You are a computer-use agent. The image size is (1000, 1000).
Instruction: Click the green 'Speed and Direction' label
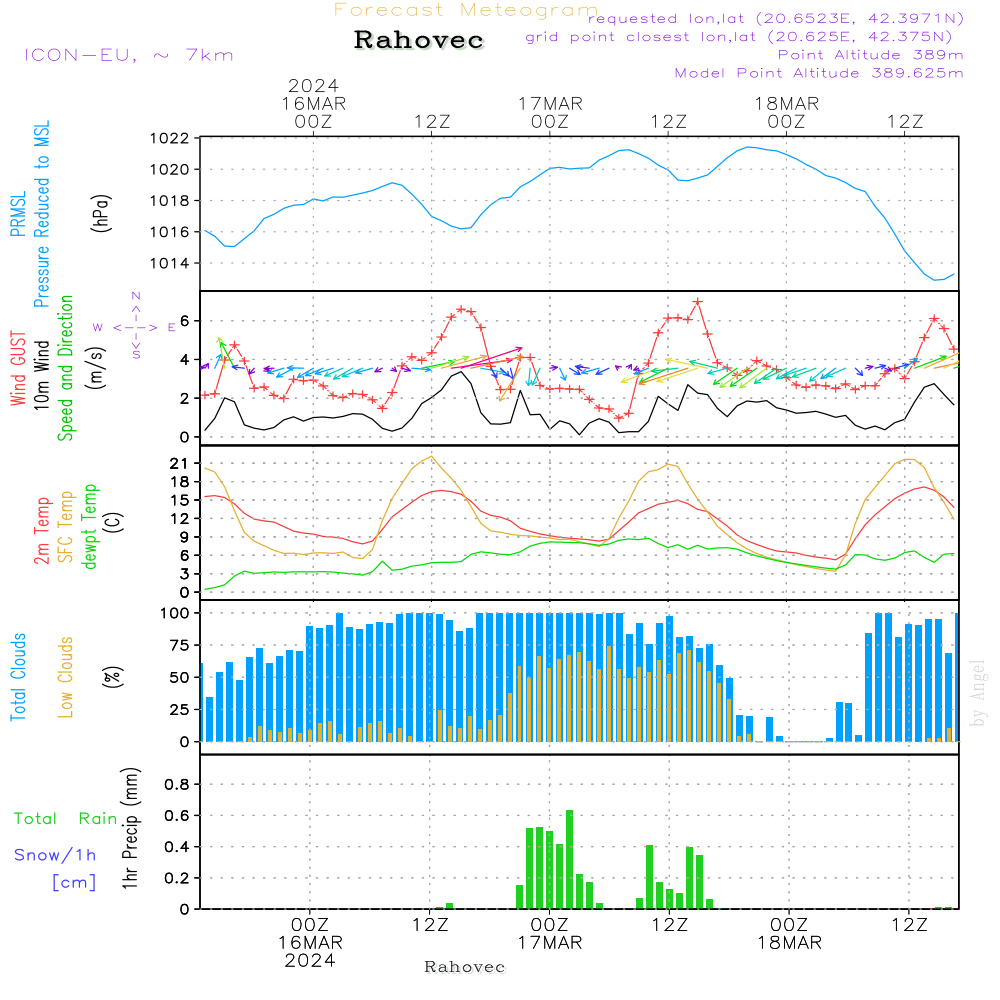point(66,368)
